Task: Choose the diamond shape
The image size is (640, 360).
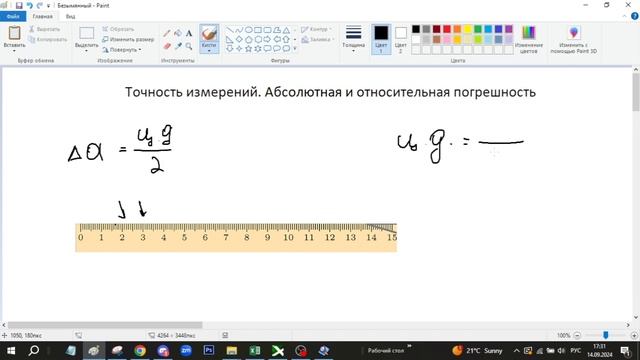Action: click(239, 40)
